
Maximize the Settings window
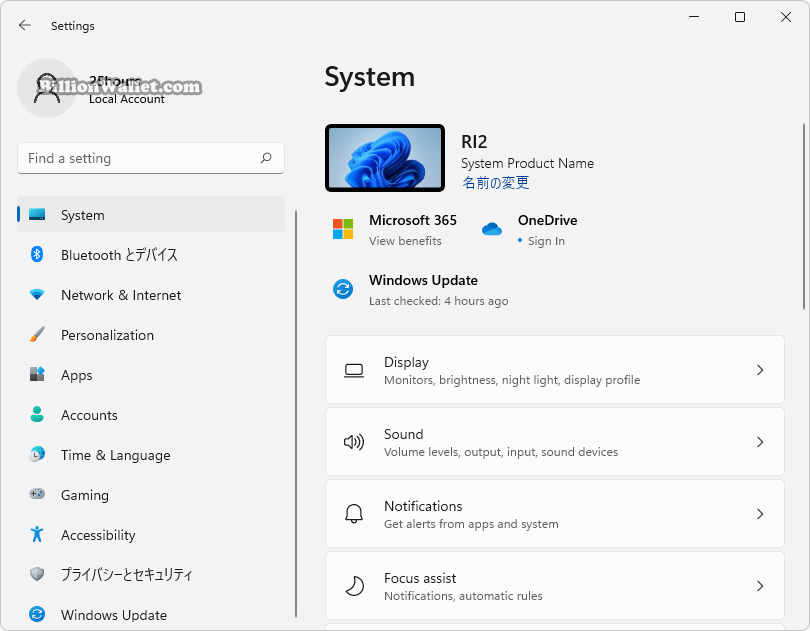[x=740, y=17]
